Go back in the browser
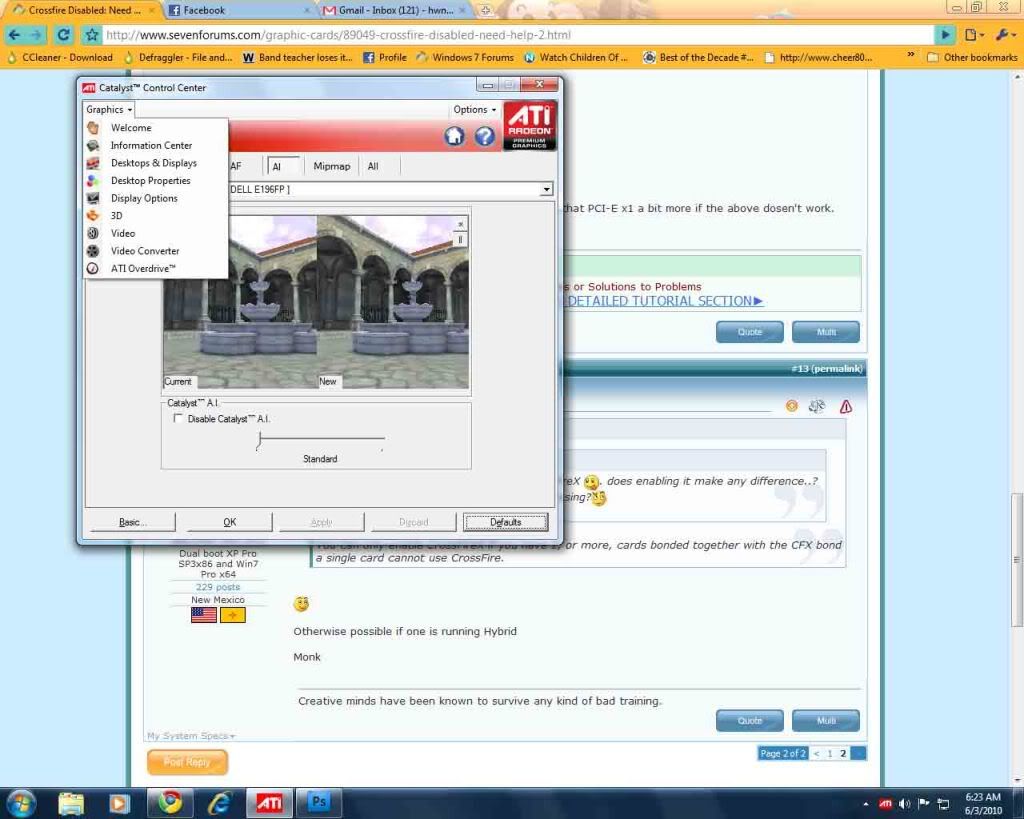This screenshot has width=1024, height=819. pos(14,35)
